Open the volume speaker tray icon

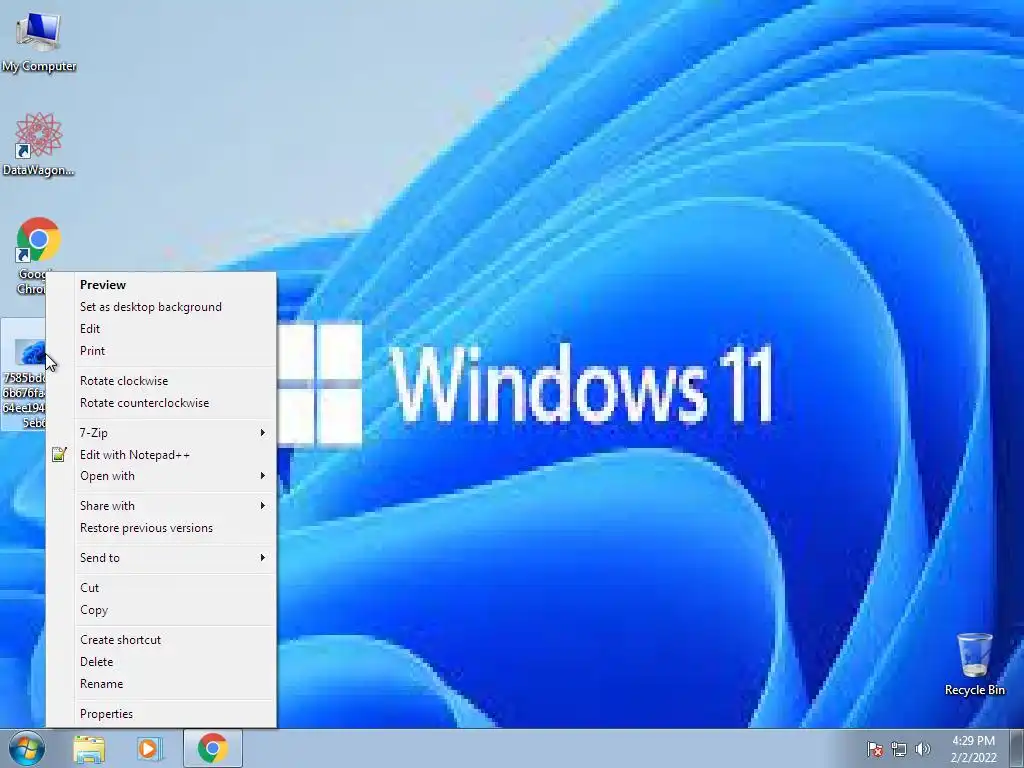coord(922,749)
